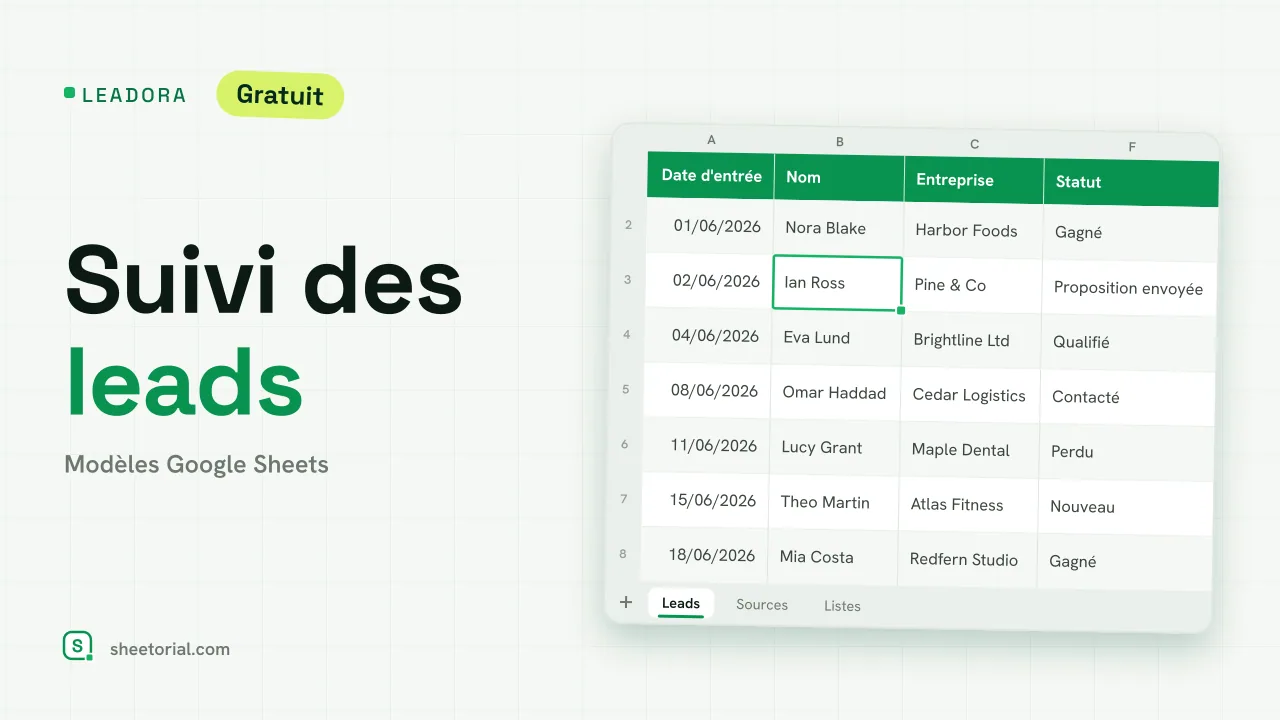
Task: Select column C by its letter
Action: (975, 144)
